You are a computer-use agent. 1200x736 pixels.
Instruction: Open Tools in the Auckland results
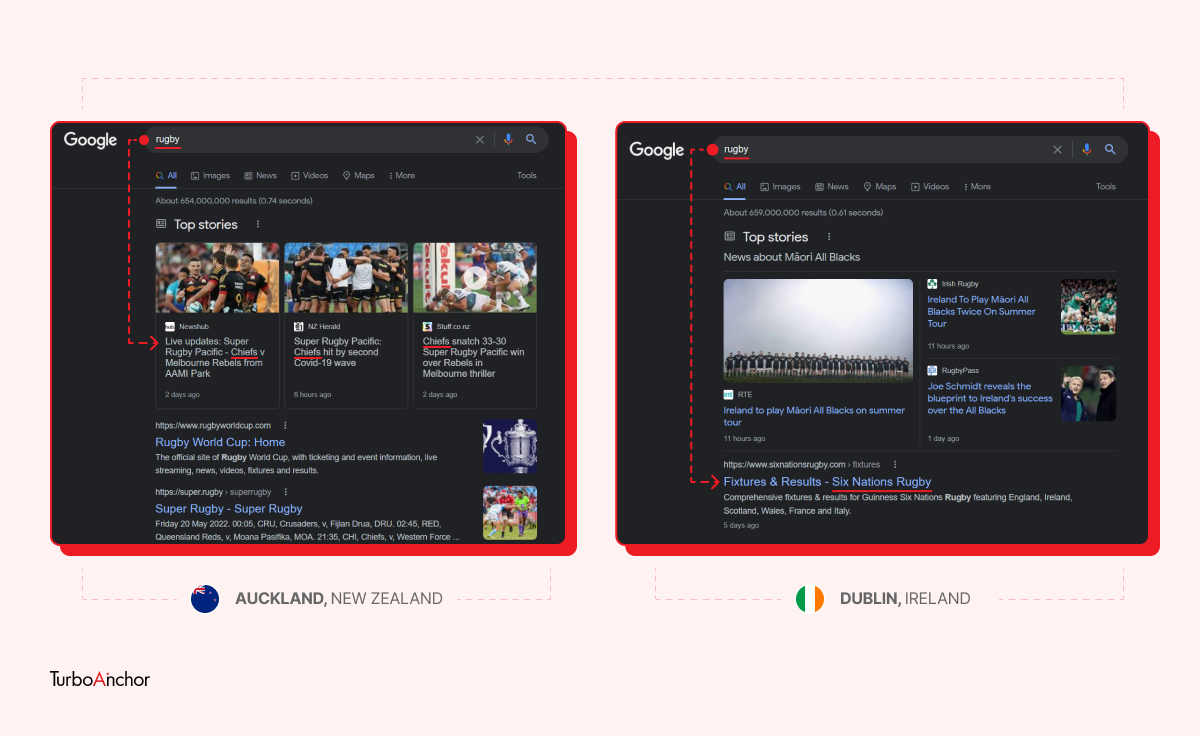tap(527, 176)
